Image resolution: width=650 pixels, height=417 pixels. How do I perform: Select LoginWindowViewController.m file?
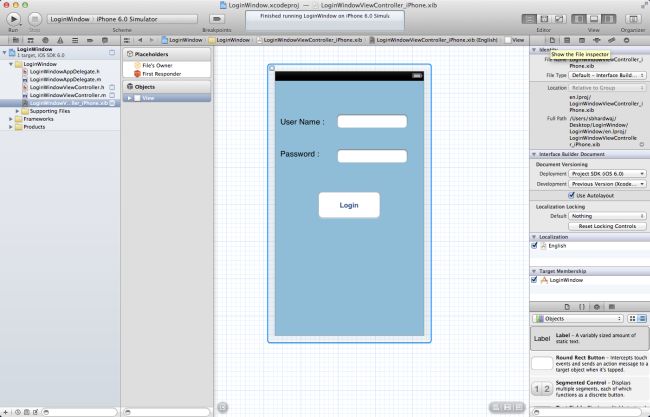point(68,95)
